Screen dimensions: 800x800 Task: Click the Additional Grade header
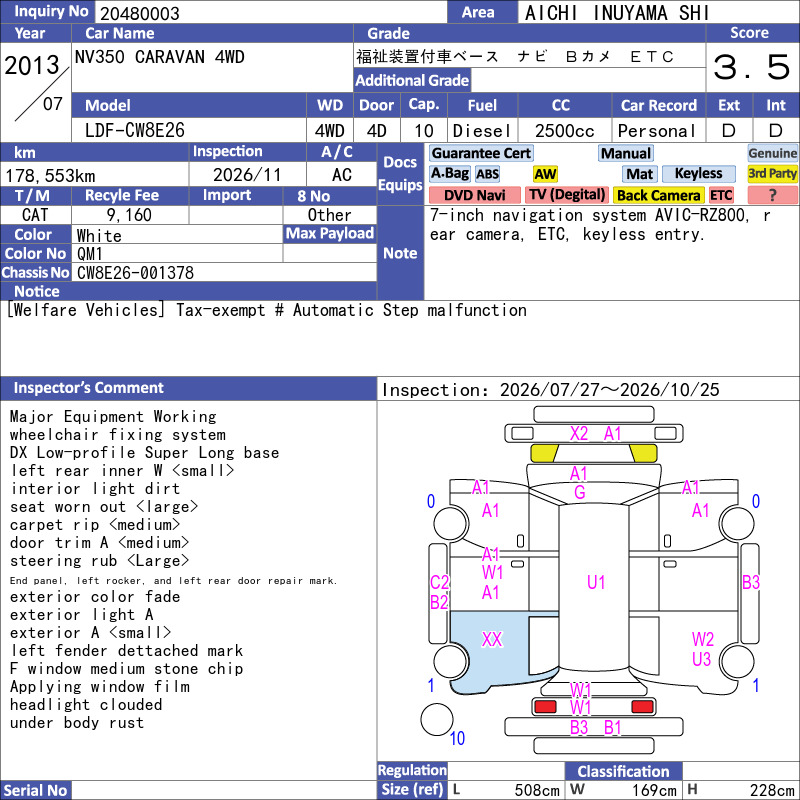tap(412, 80)
